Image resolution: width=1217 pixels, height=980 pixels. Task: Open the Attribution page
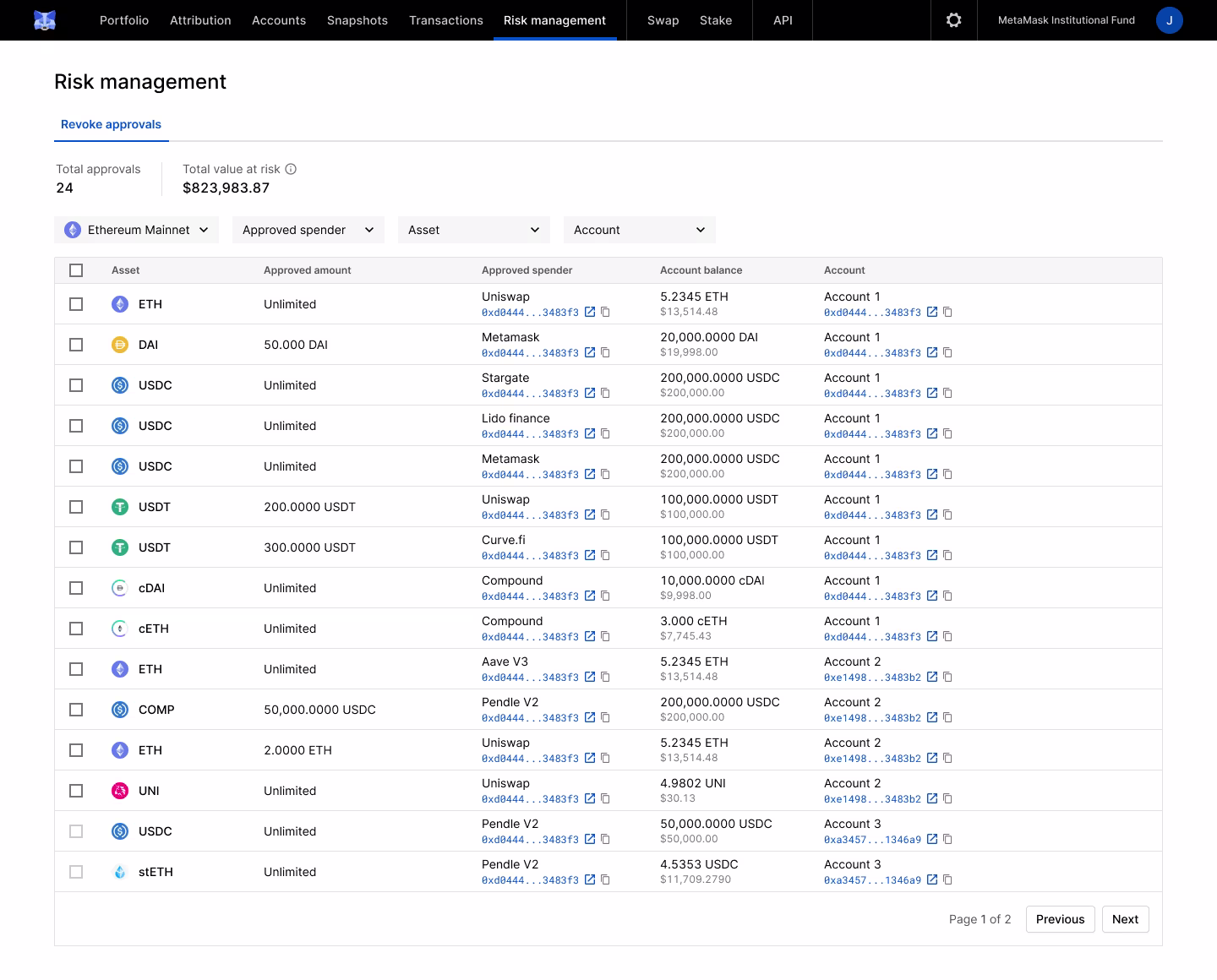coord(200,20)
